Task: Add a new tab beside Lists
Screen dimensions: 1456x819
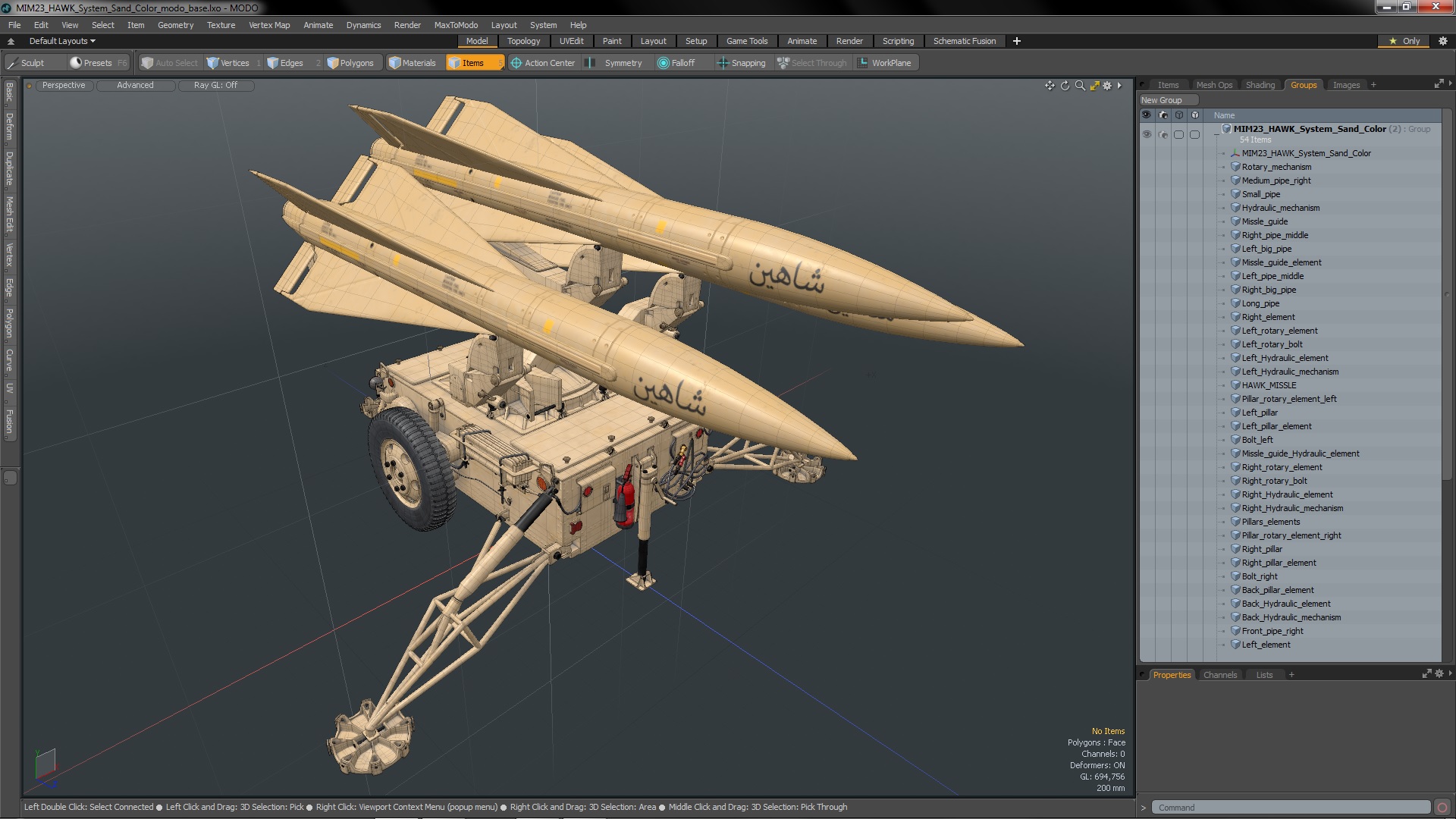Action: [x=1291, y=675]
